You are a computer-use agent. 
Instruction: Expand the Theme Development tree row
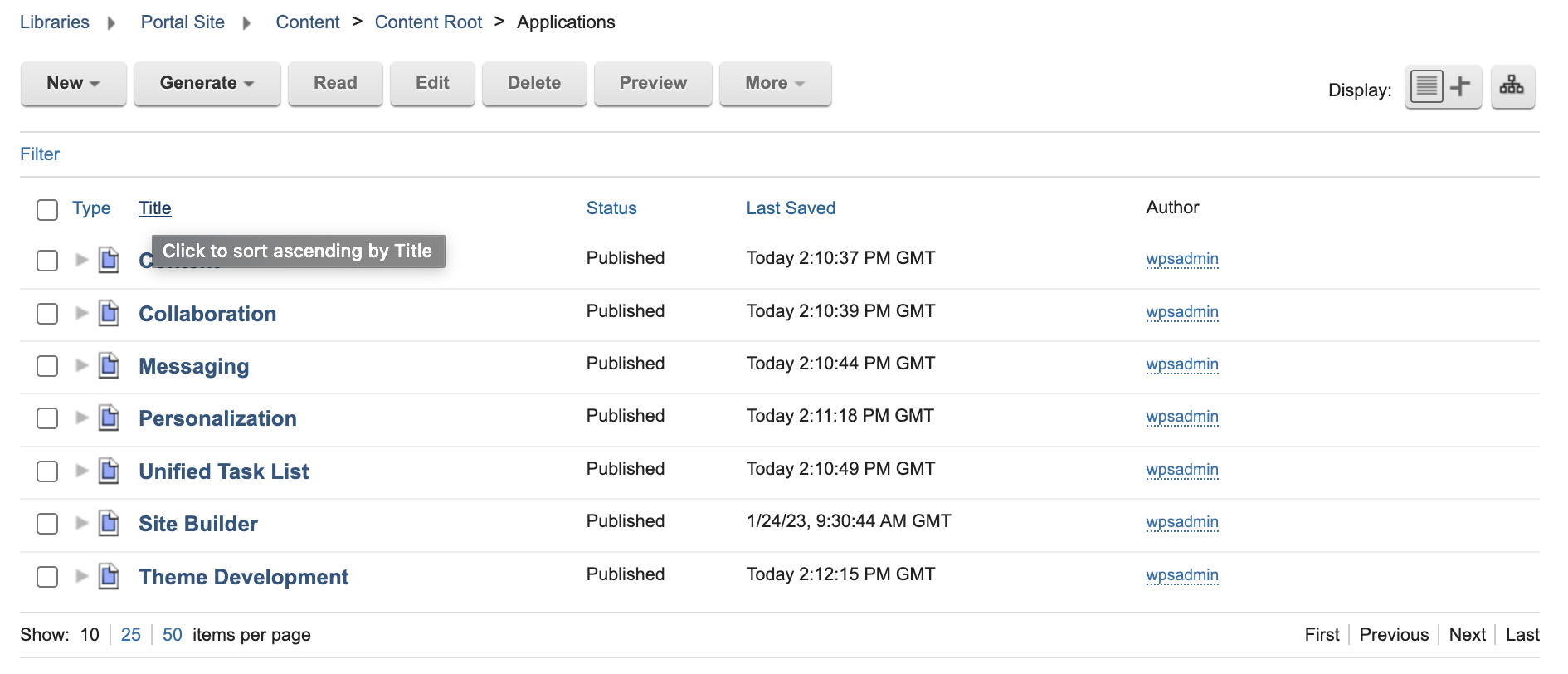click(x=81, y=576)
